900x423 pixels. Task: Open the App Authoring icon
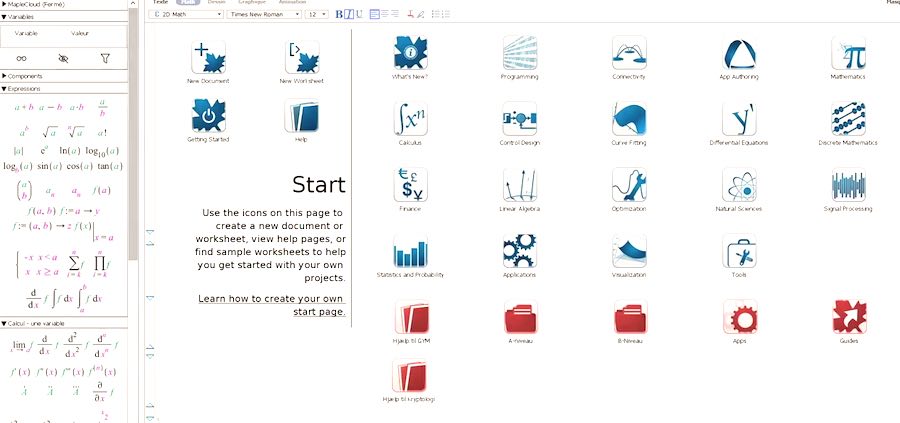[739, 53]
